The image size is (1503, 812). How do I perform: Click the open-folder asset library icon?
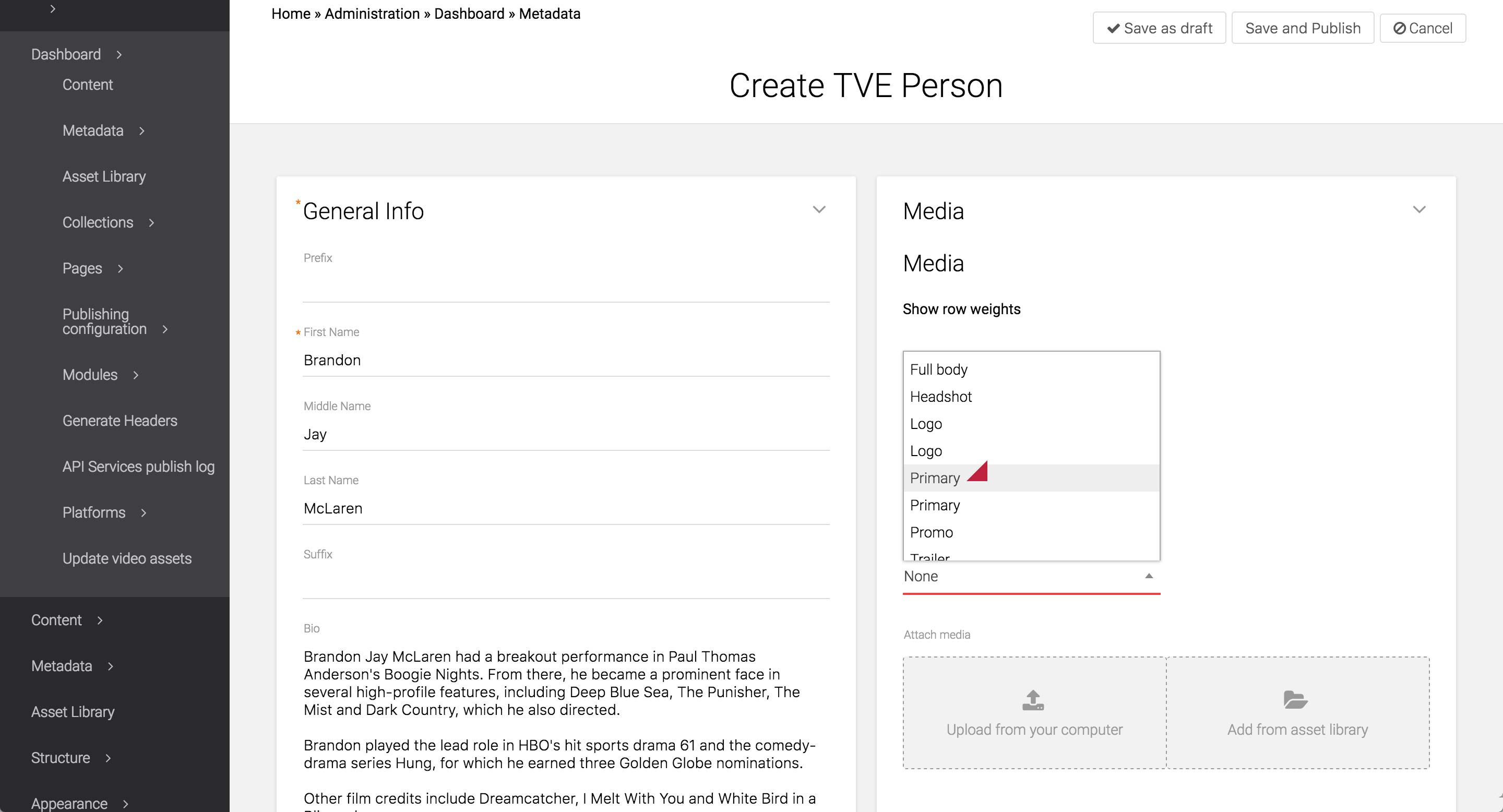[x=1295, y=699]
